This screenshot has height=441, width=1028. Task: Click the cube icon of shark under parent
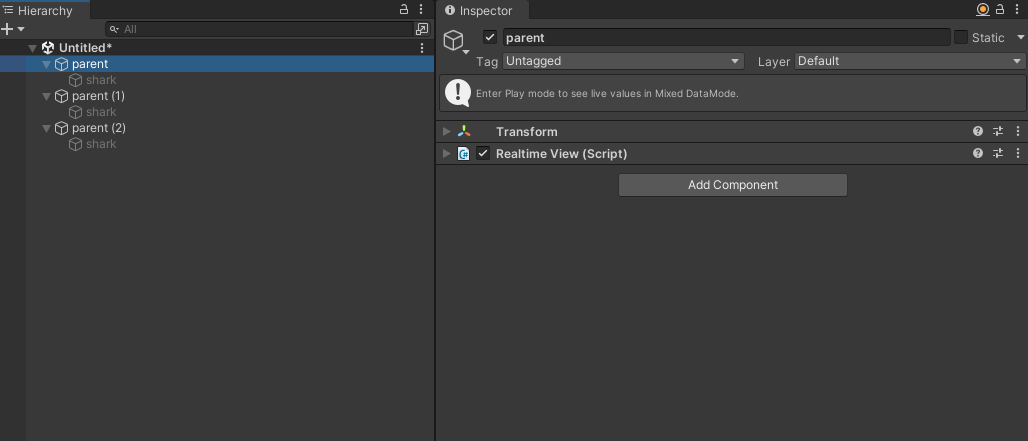click(75, 80)
